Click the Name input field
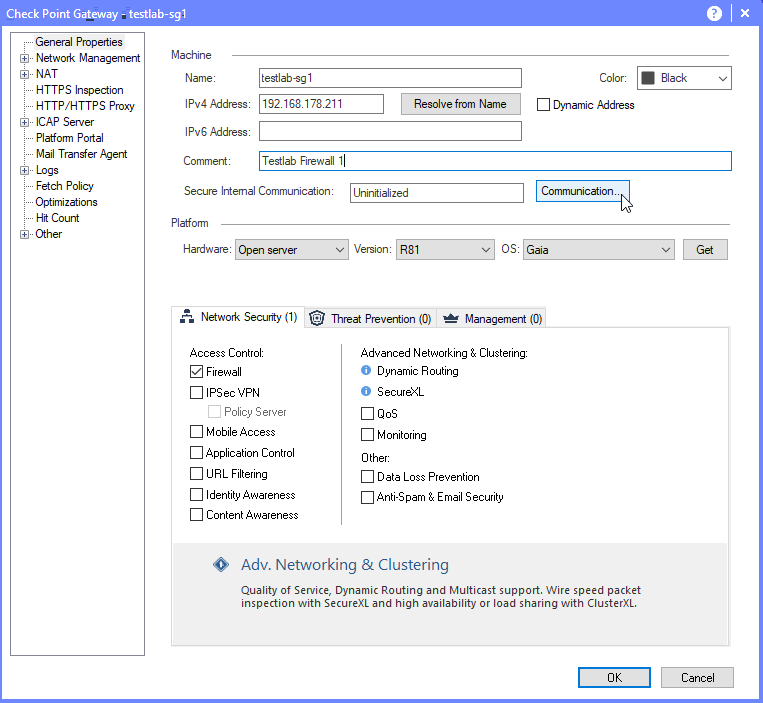 [390, 78]
